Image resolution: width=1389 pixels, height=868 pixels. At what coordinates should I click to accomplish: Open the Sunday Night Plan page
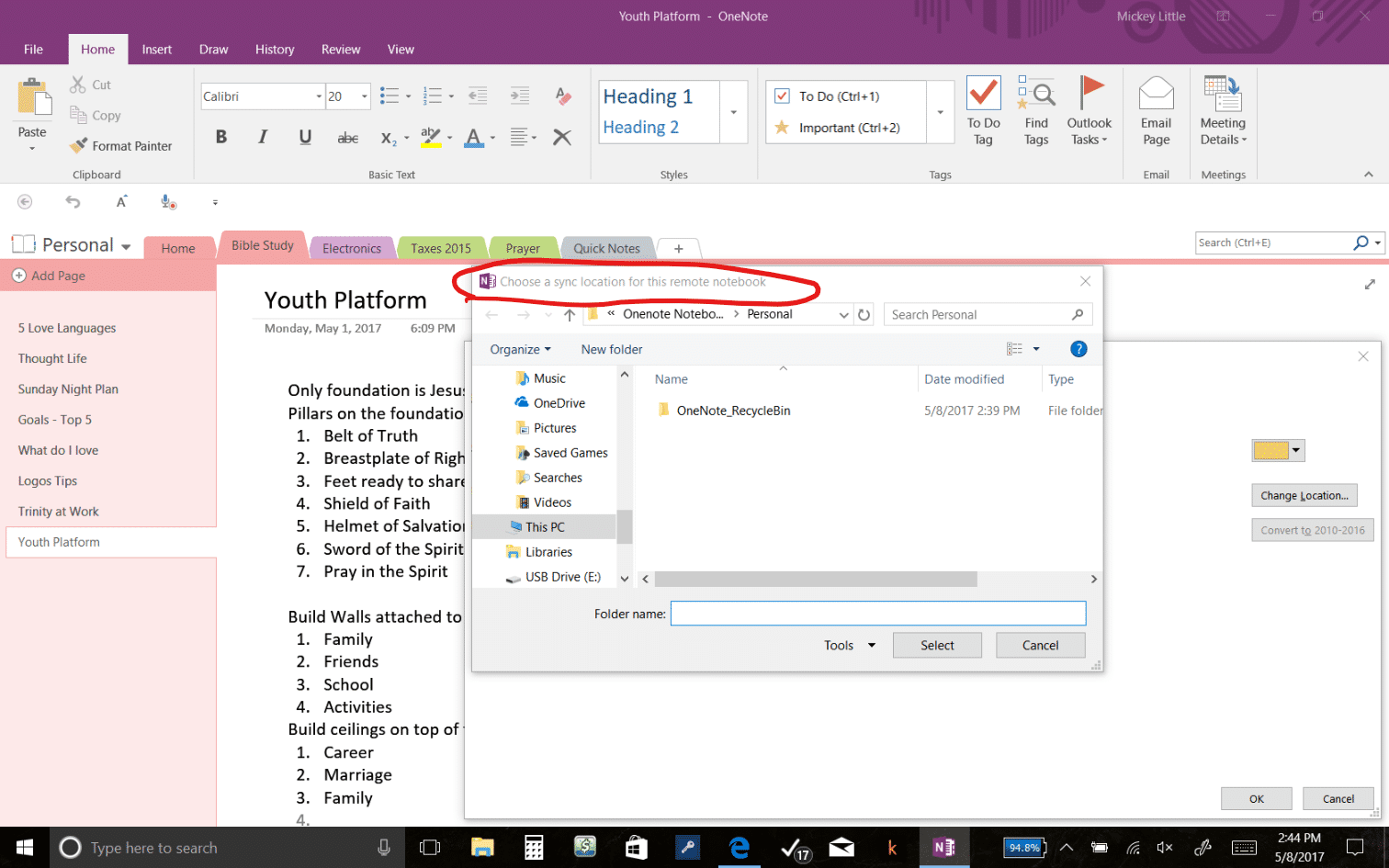[x=68, y=389]
